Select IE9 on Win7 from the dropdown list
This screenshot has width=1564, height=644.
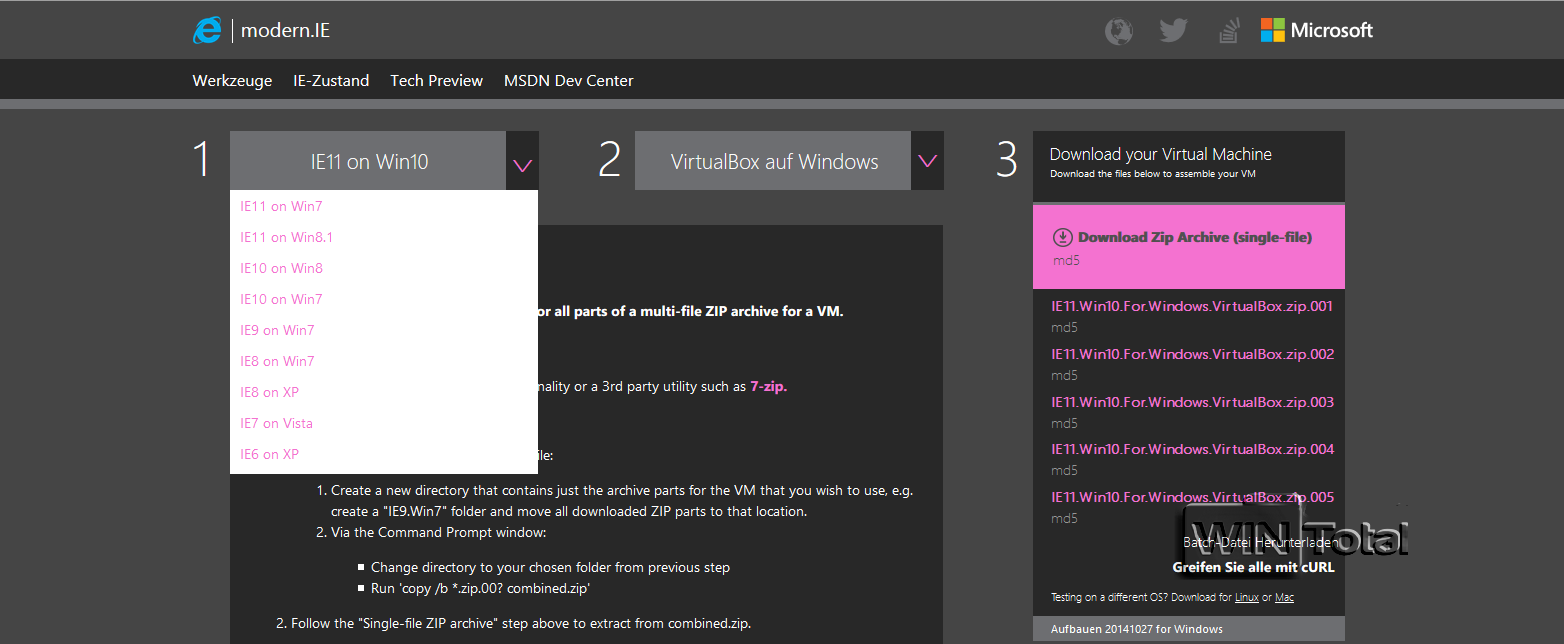pos(277,329)
